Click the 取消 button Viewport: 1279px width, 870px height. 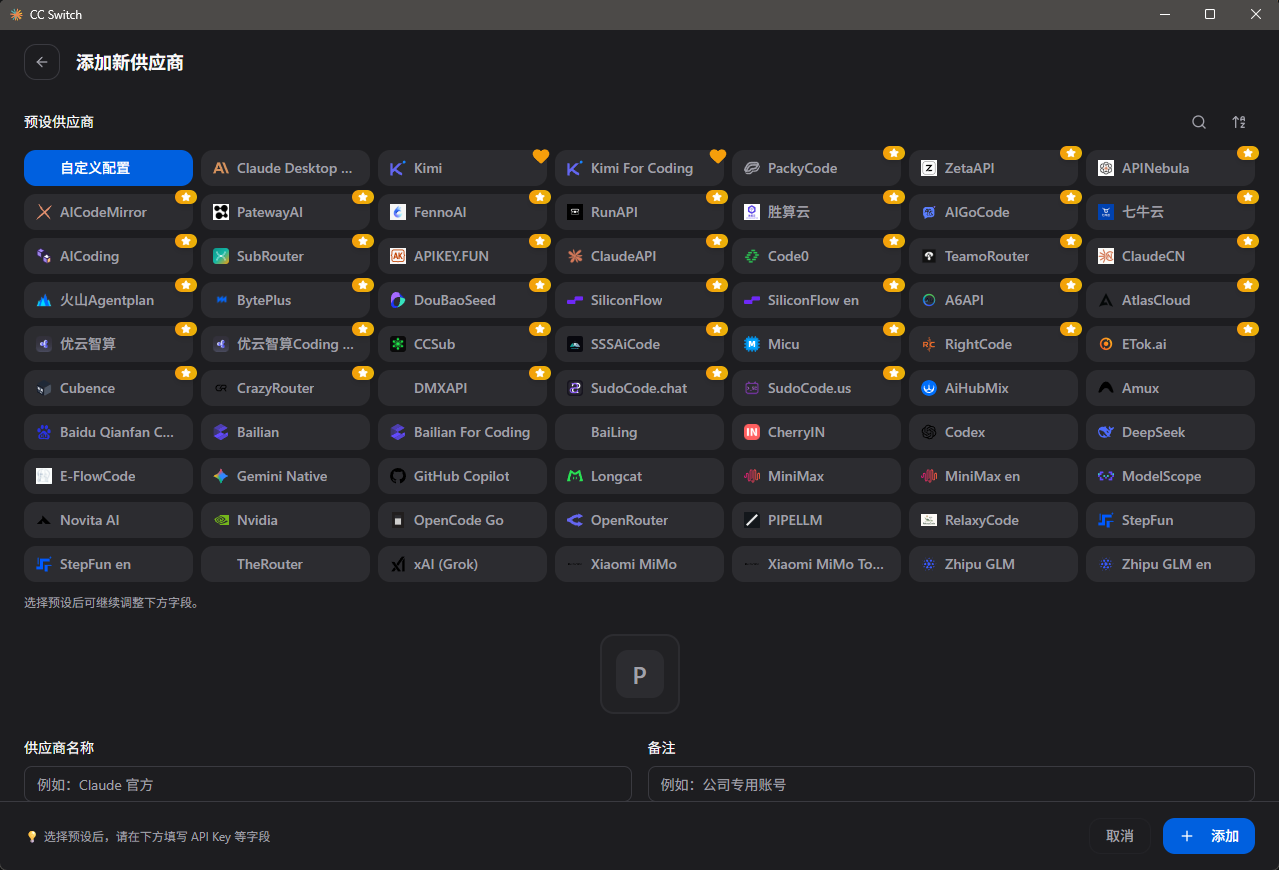1120,836
